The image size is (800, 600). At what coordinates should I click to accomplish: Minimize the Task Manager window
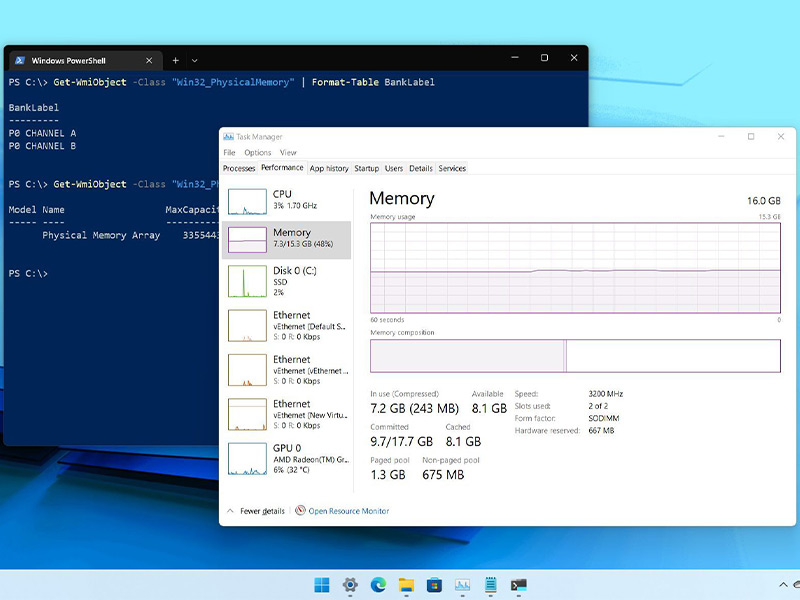[721, 136]
